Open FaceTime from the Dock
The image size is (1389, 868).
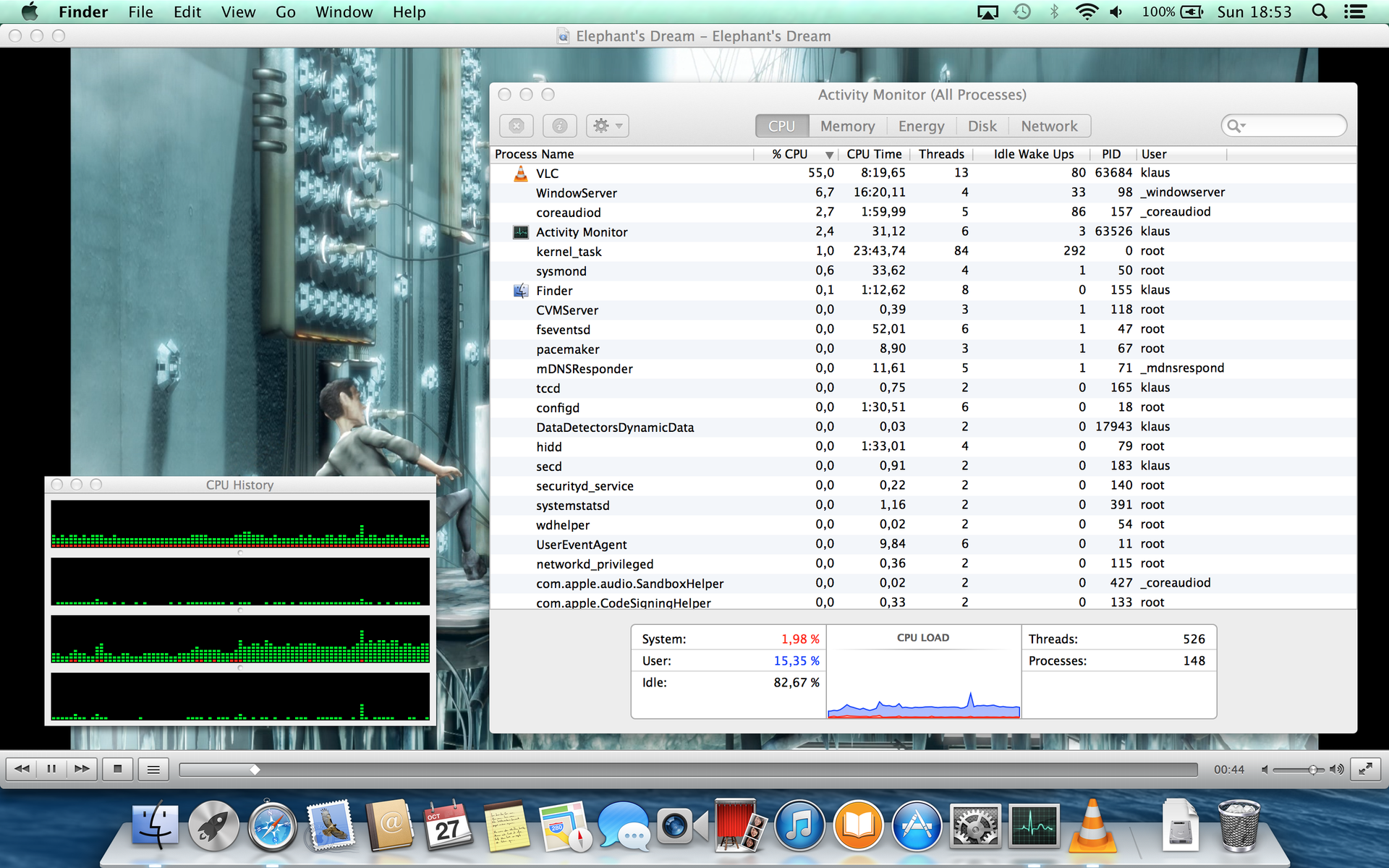click(682, 826)
